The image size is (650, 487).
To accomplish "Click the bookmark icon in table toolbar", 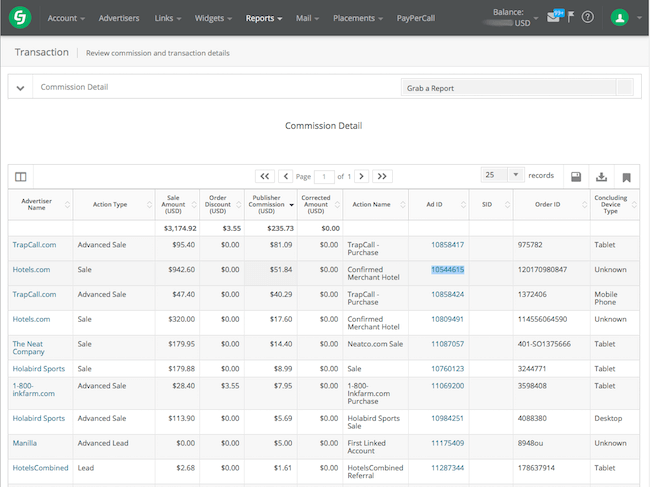I will tap(626, 176).
